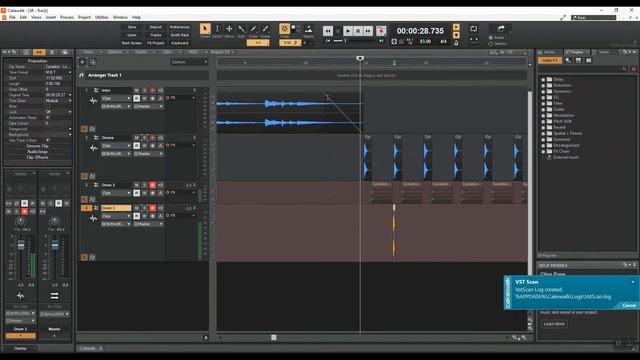The width and height of the screenshot is (640, 360).
Task: Click the playhead marker on the timeline ruler
Action: pos(360,58)
